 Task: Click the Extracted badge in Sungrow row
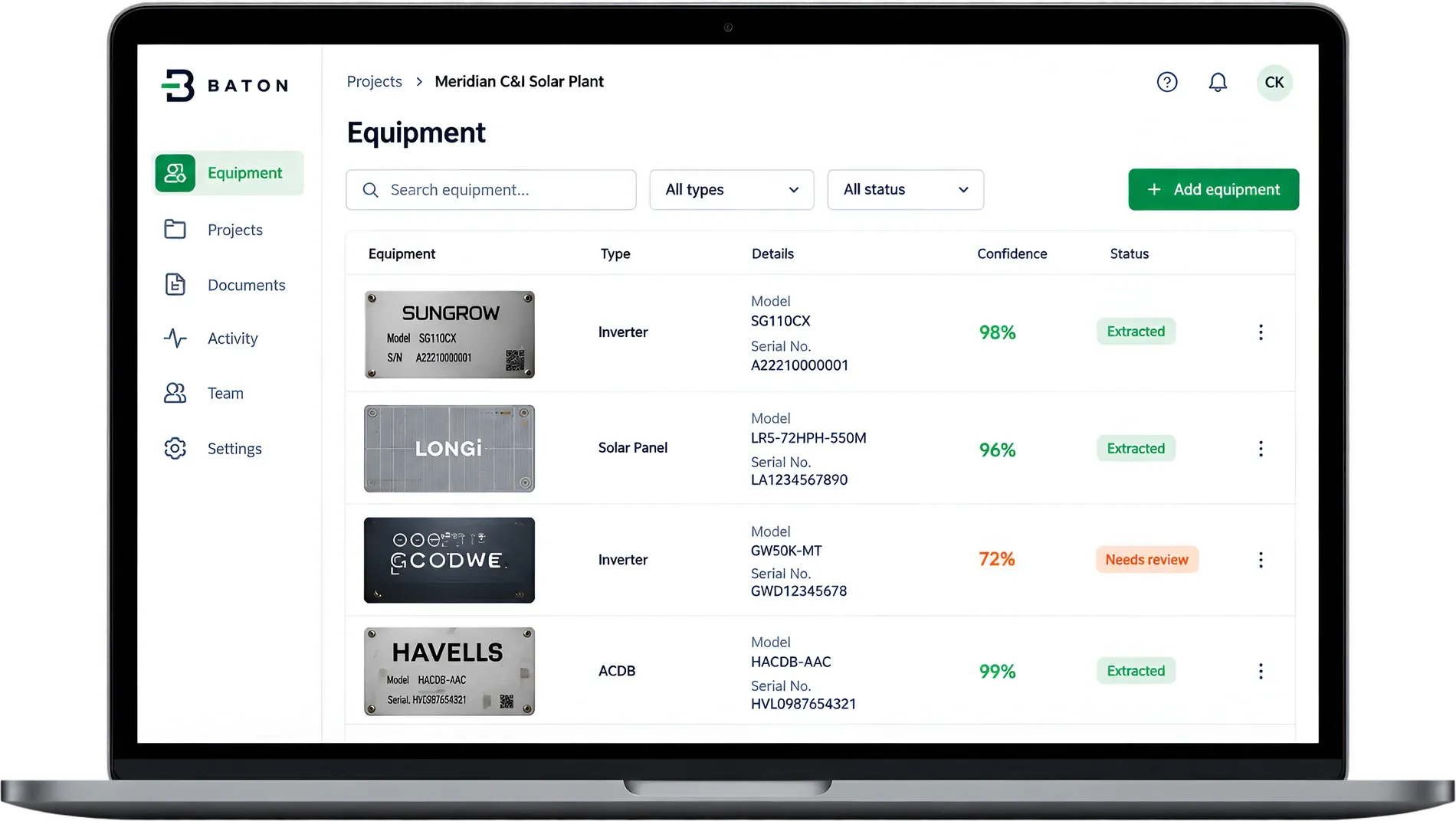click(x=1136, y=332)
